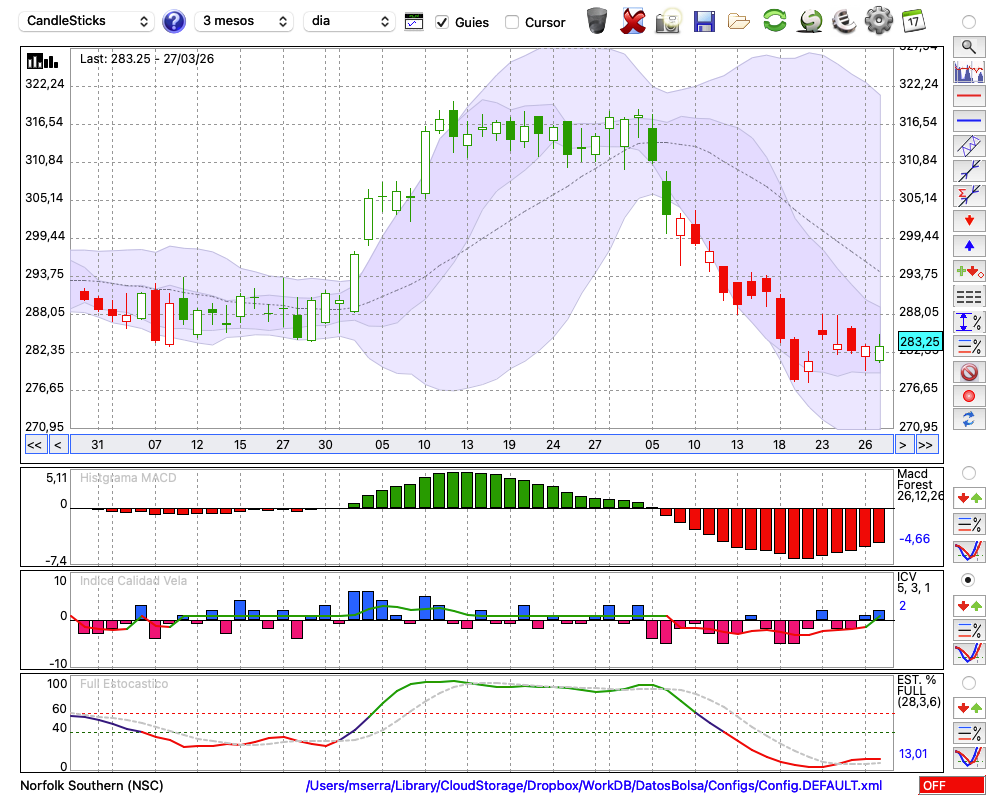This screenshot has height=800, width=1000.
Task: Enable the Cursor checkbox
Action: pos(512,22)
